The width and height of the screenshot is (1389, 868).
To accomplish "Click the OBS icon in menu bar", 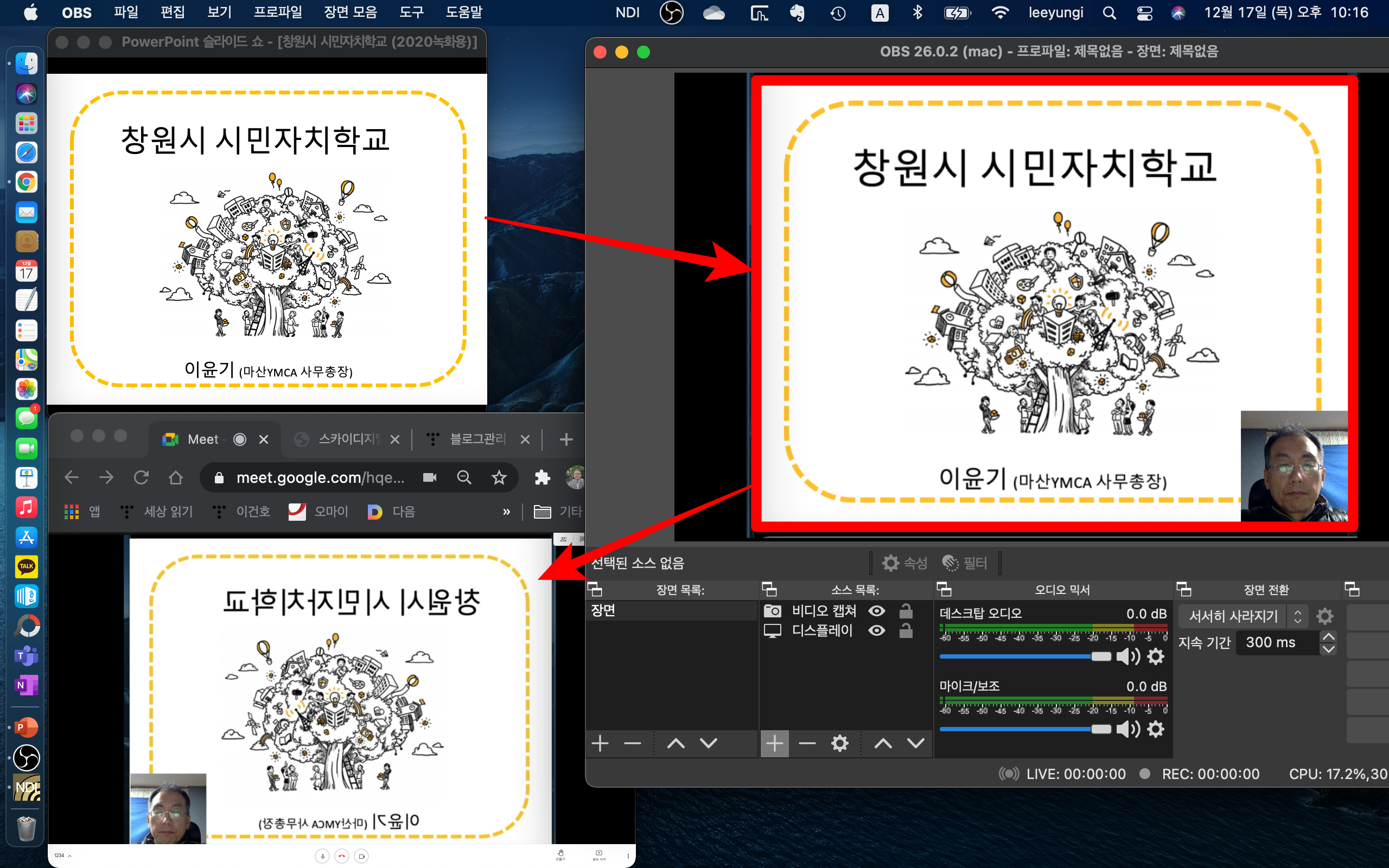I will pos(671,12).
